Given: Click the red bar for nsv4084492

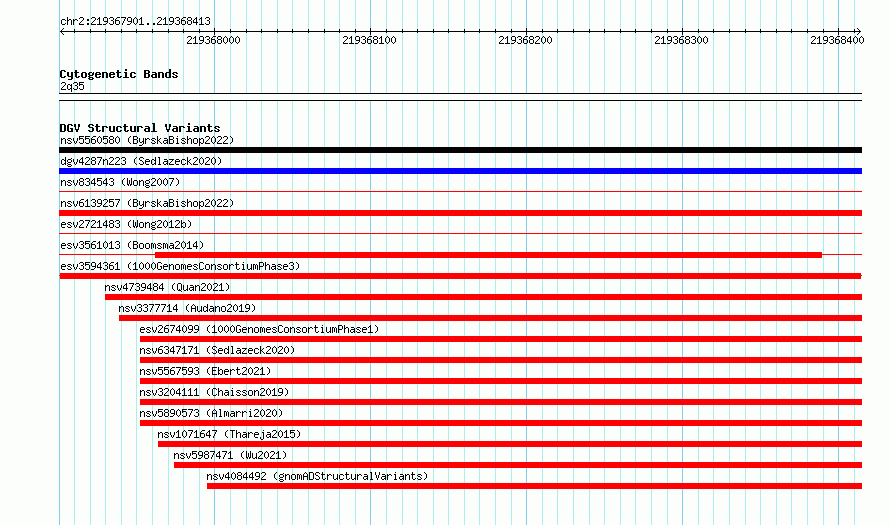Looking at the screenshot, I should tap(534, 486).
